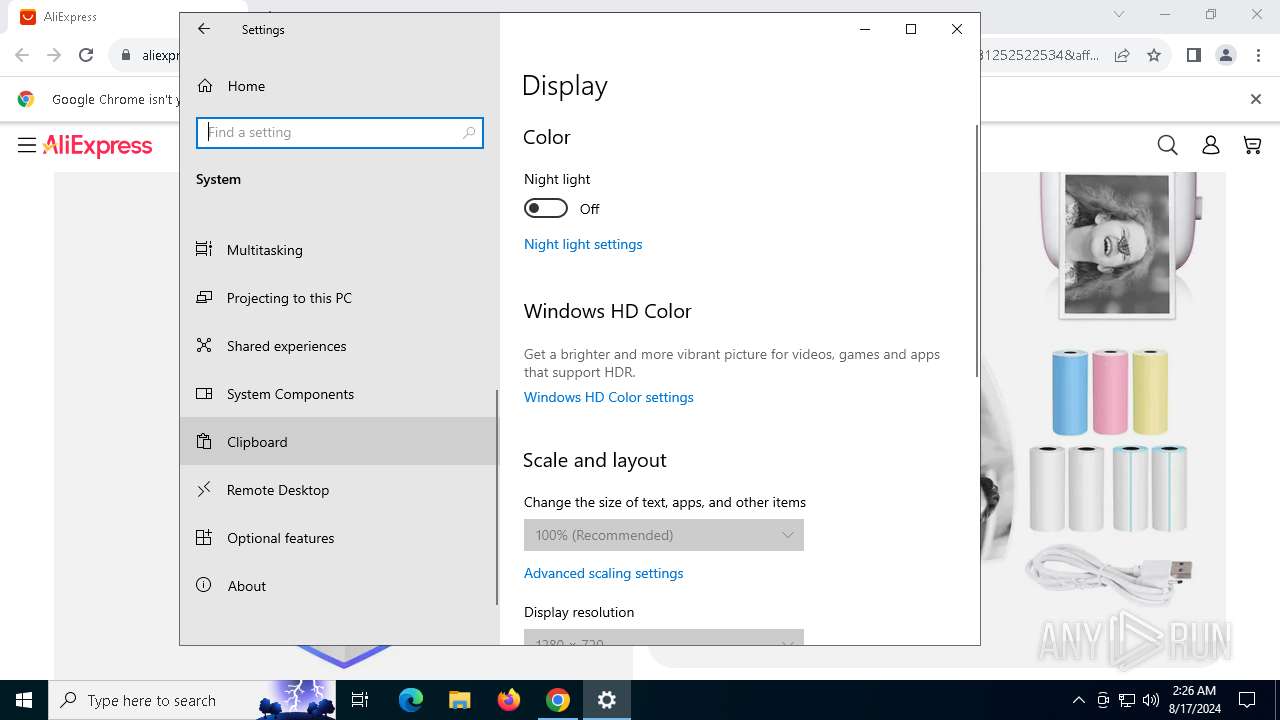Open the volume tray icon
The height and width of the screenshot is (720, 1280).
click(x=1151, y=700)
